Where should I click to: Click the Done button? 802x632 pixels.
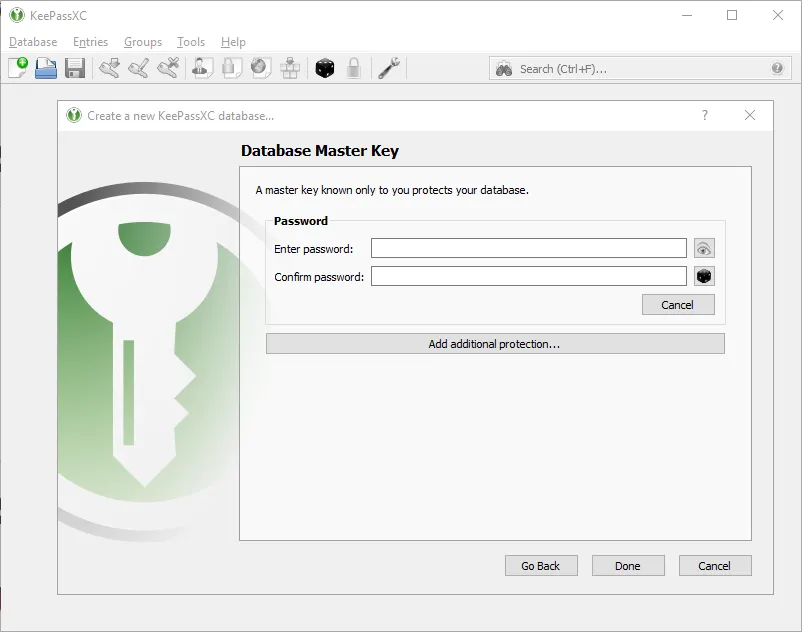[x=628, y=566]
